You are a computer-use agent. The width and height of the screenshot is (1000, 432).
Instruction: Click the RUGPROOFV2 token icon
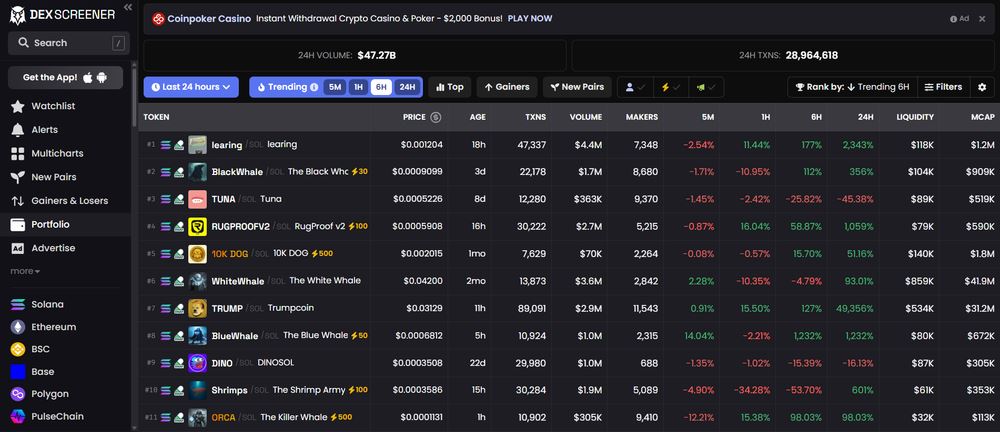pyautogui.click(x=198, y=227)
